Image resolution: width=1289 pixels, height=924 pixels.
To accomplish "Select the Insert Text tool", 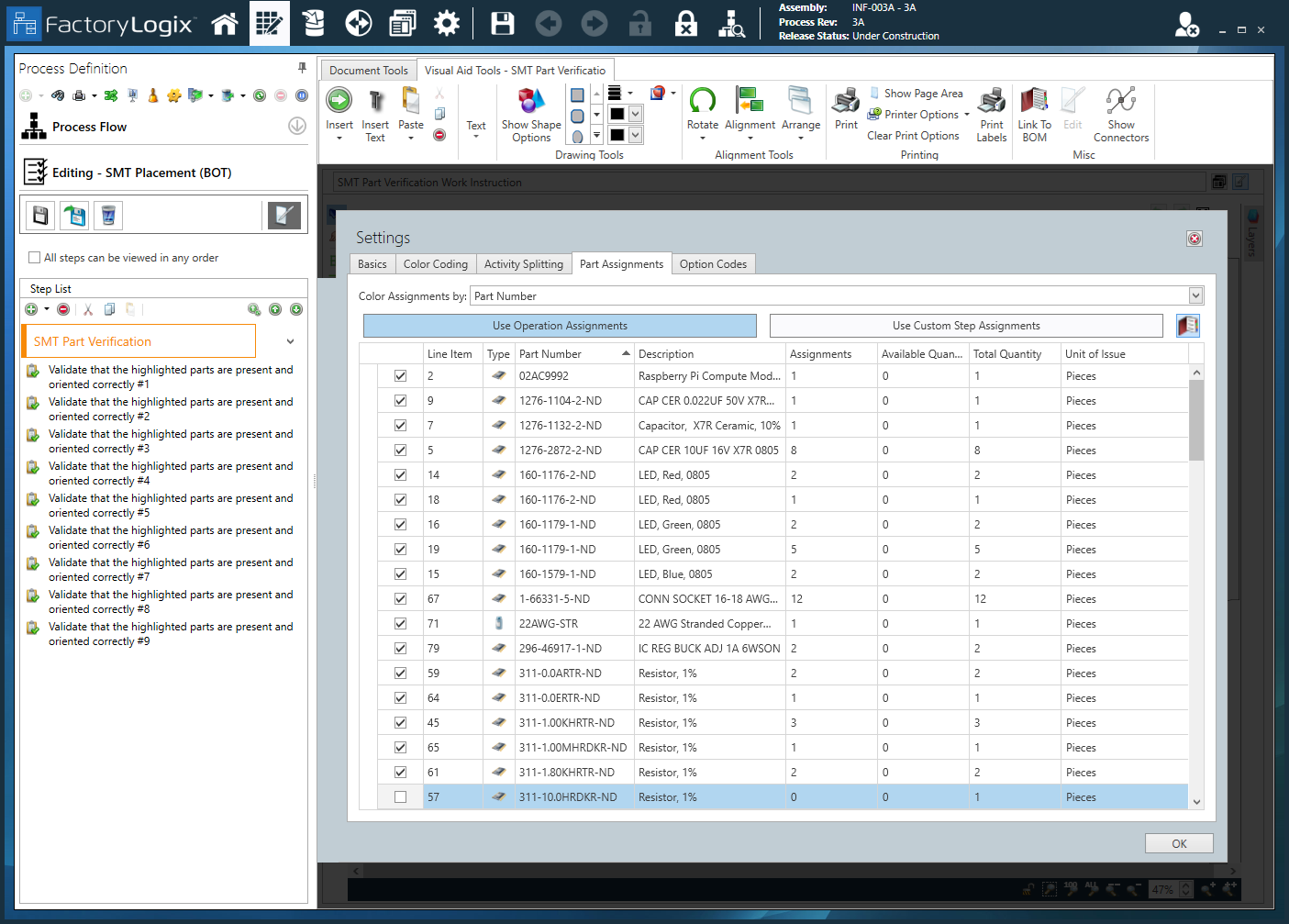I will click(x=375, y=113).
